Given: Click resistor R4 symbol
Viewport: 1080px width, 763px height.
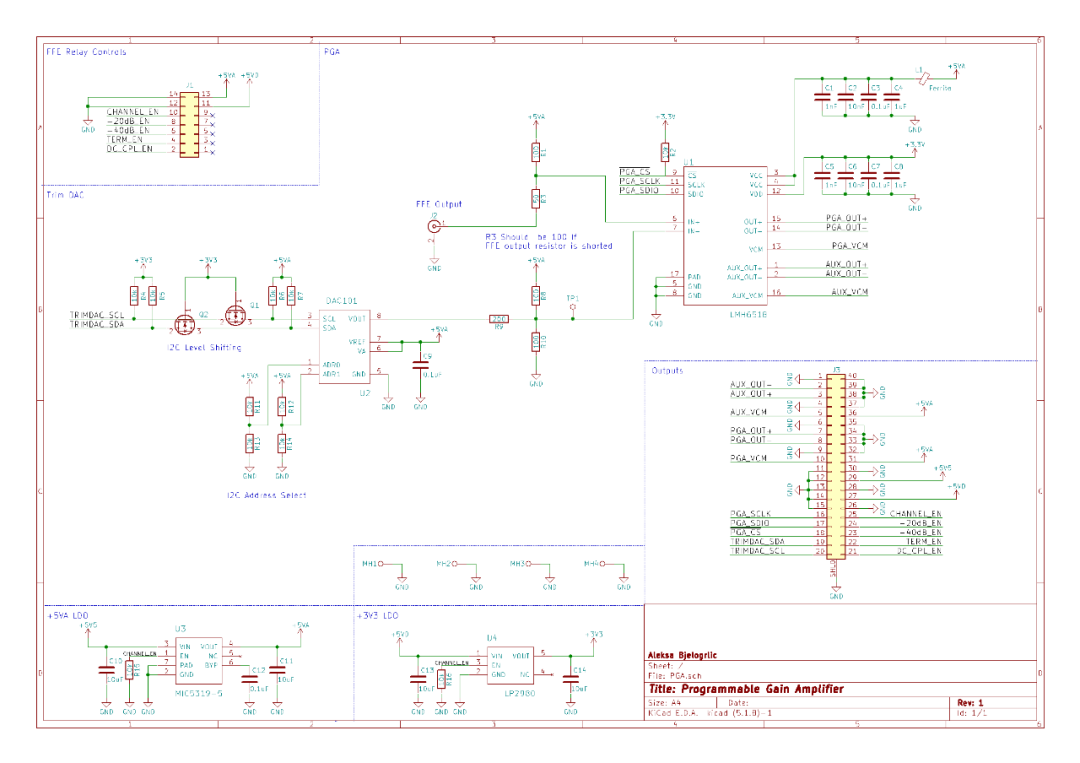Looking at the screenshot, I should [x=134, y=296].
